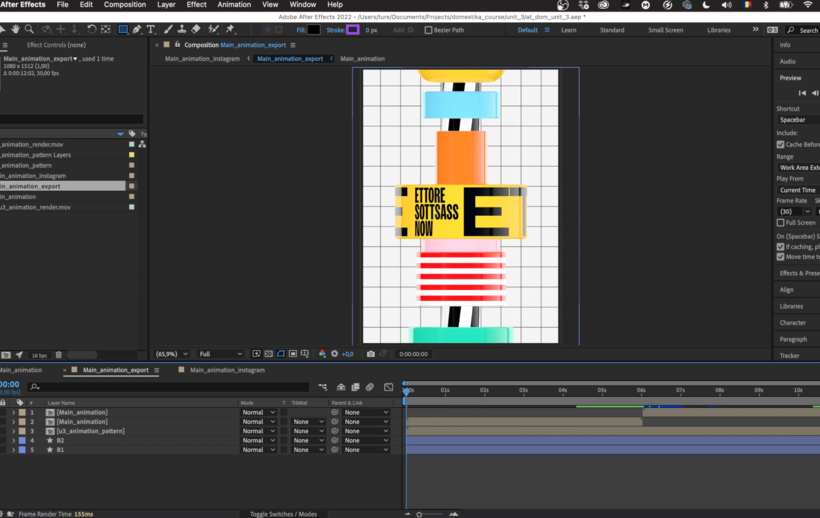
Task: Click the purple Stroke color swatch
Action: 353,30
